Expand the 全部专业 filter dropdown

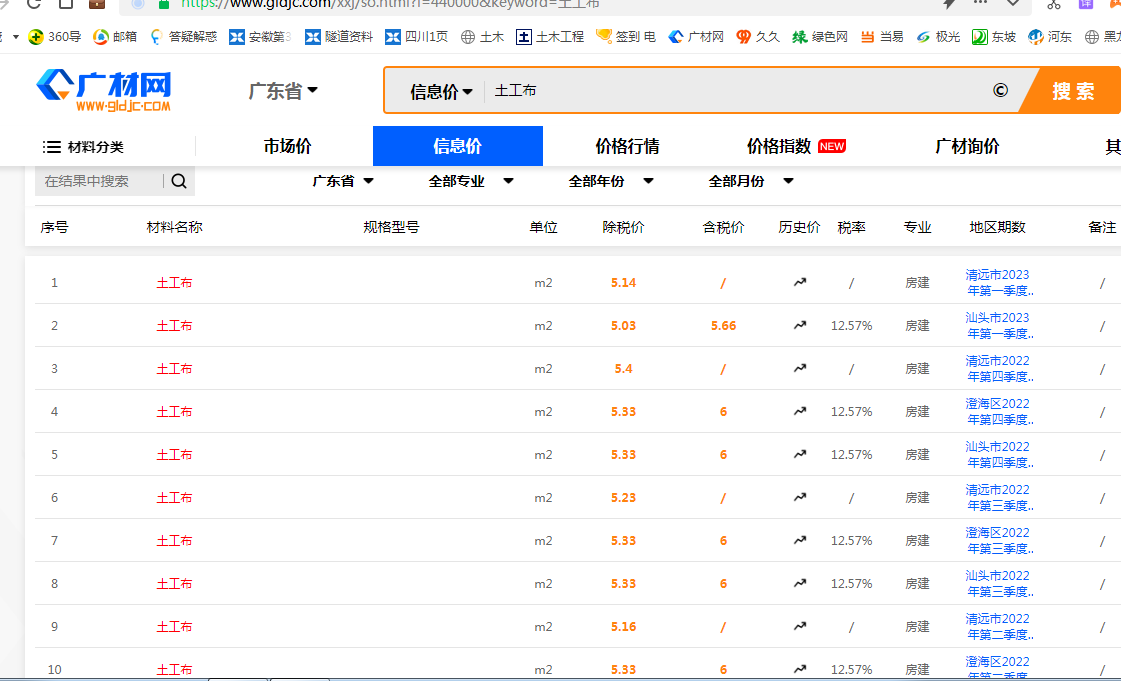[471, 182]
